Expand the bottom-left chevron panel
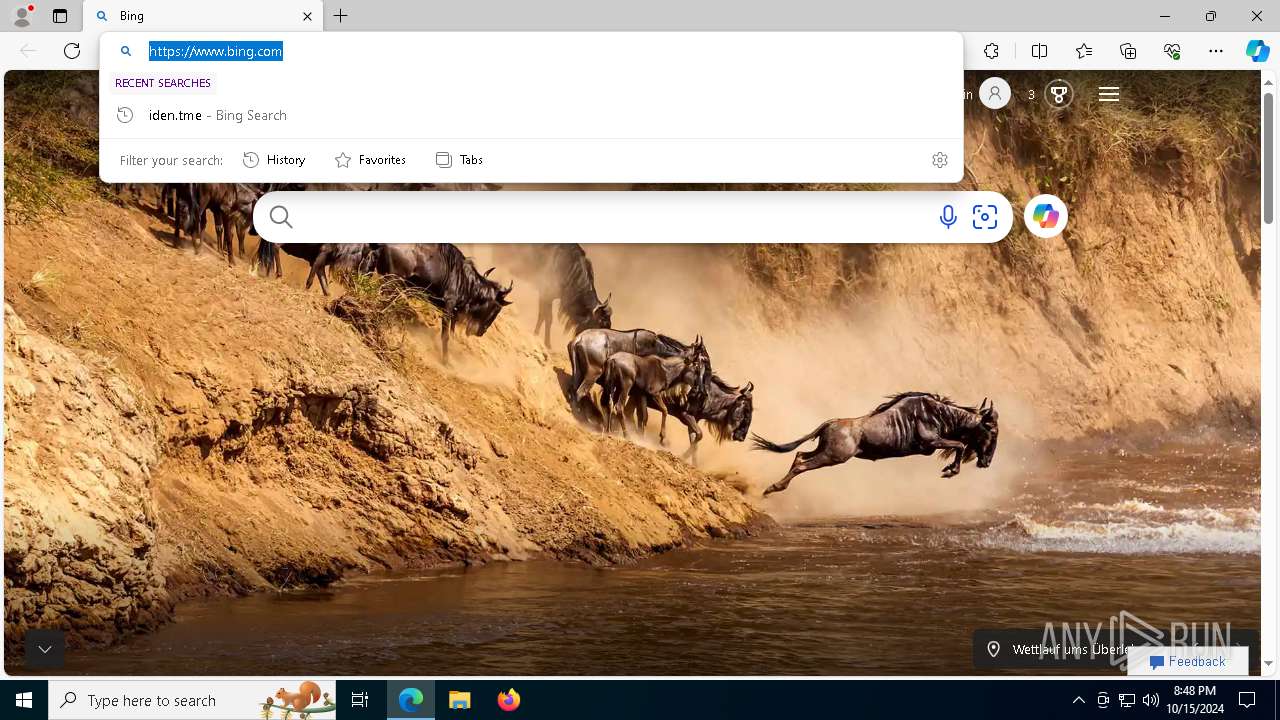Viewport: 1280px width, 720px height. [x=45, y=649]
